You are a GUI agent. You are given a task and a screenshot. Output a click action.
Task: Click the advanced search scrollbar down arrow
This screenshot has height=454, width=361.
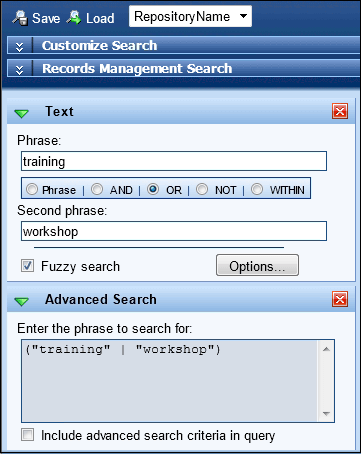pos(326,414)
